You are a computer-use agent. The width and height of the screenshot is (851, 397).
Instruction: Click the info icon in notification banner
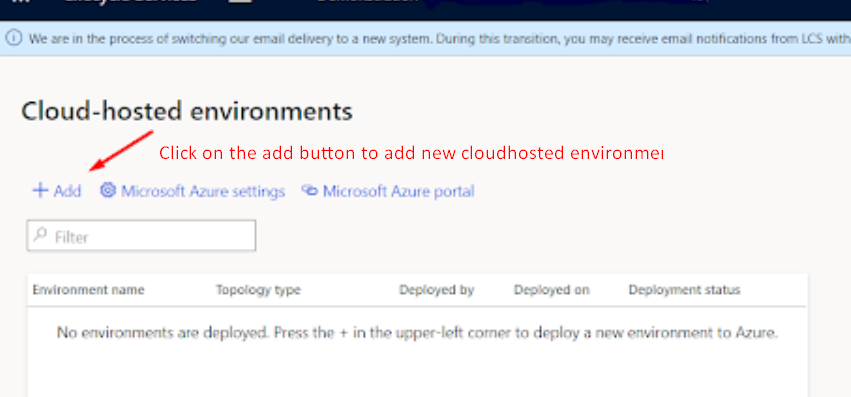coord(14,38)
